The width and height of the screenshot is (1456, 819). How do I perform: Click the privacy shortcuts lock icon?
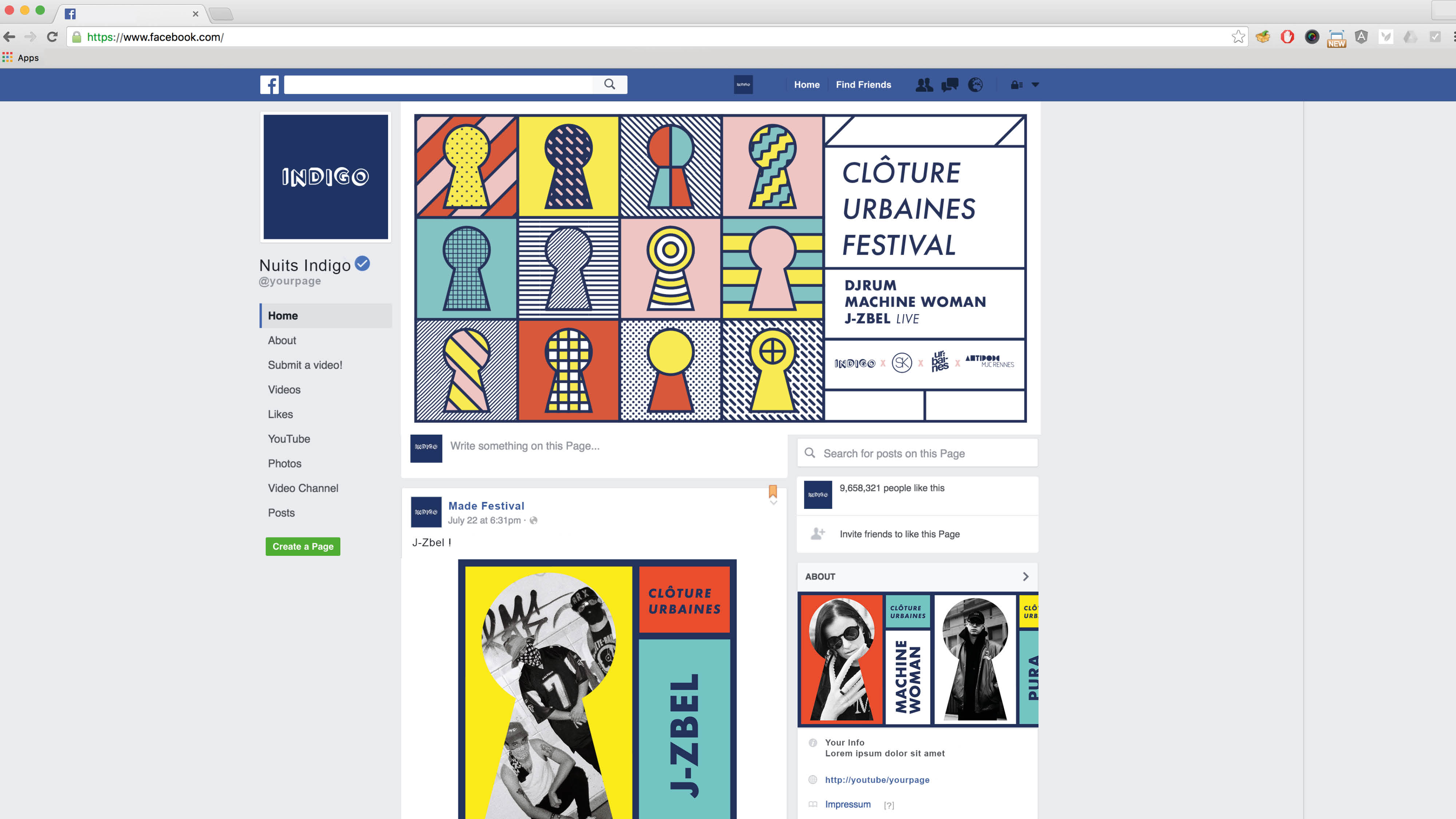tap(1016, 85)
